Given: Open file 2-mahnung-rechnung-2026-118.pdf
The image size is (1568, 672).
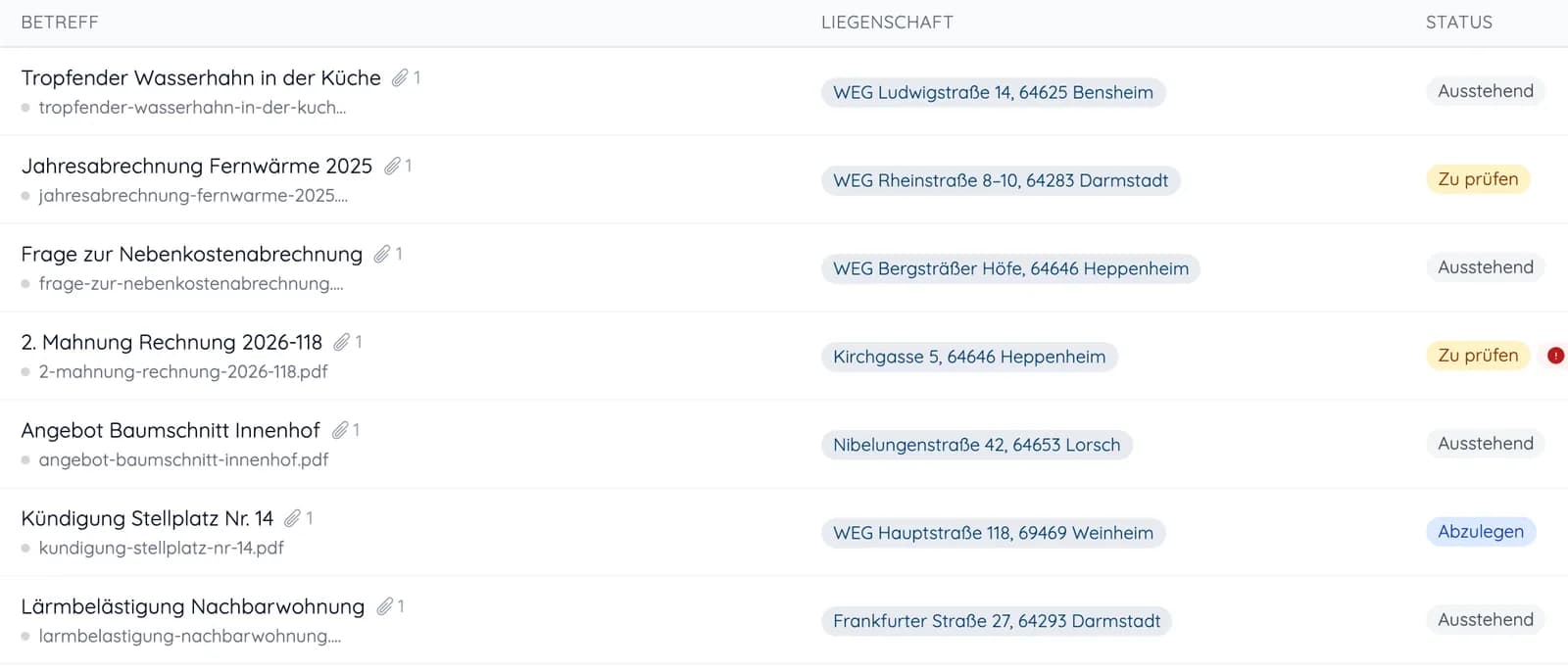Looking at the screenshot, I should 183,372.
